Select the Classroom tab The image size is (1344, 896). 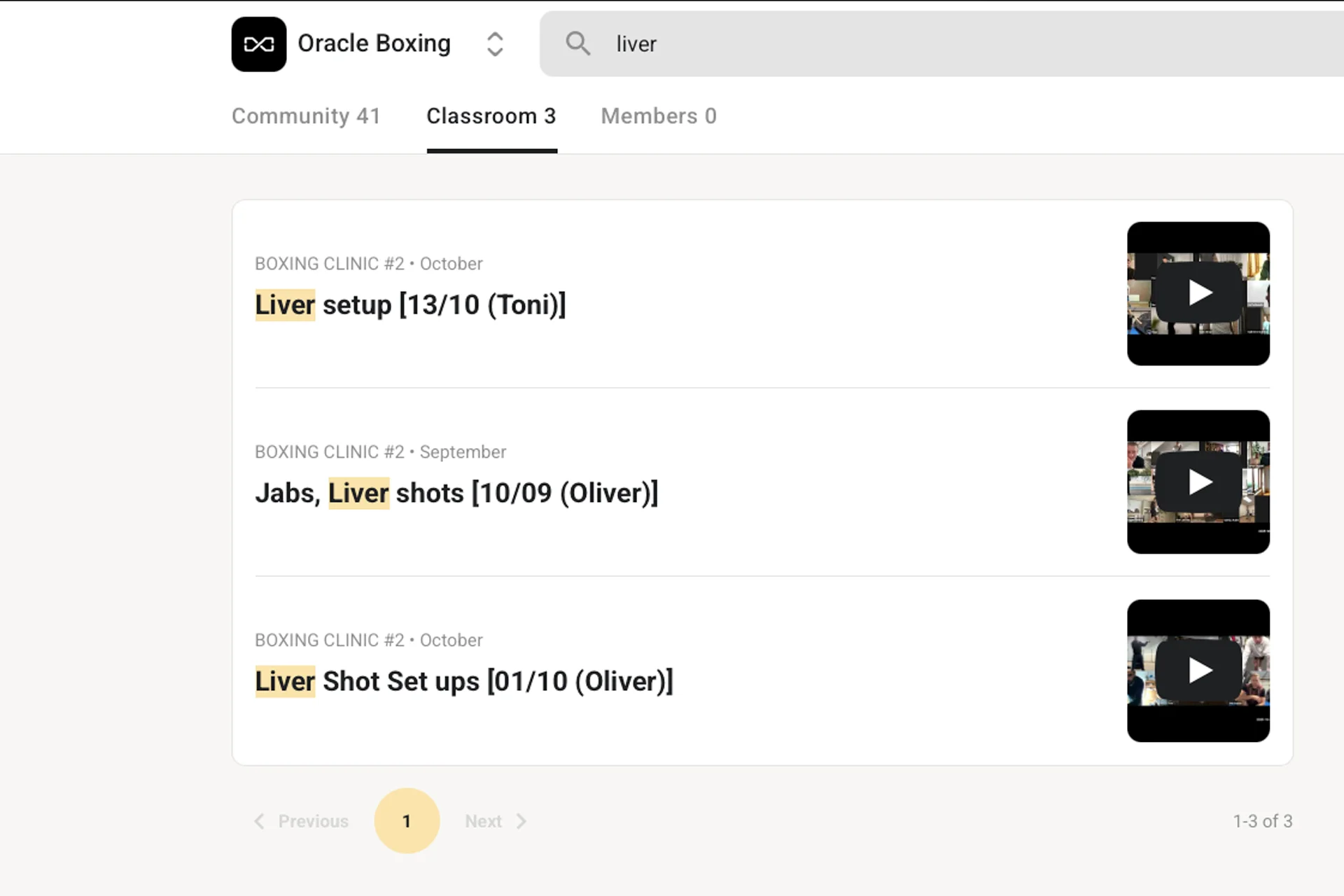pos(491,115)
